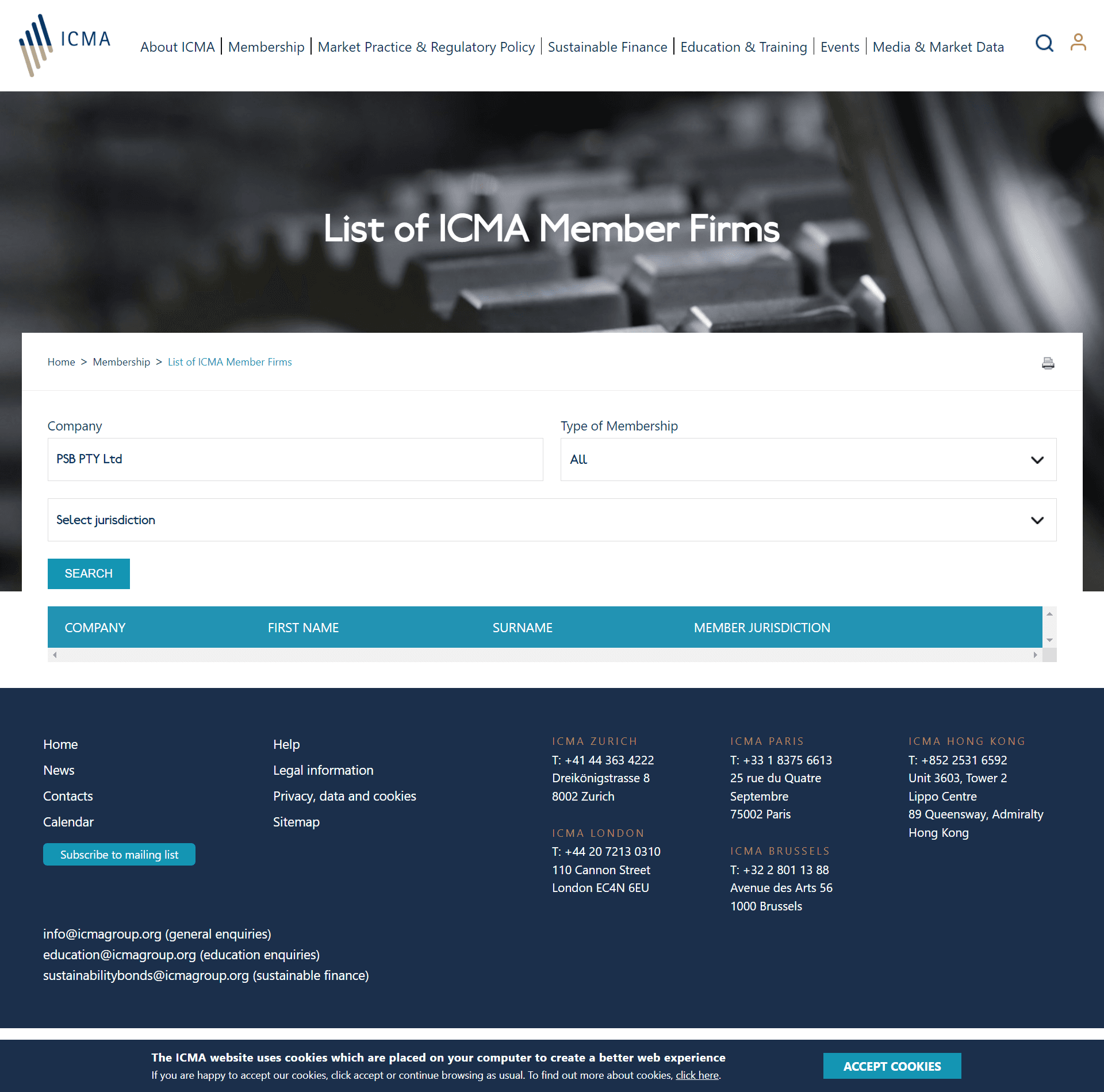Go to Home breadcrumb link

[61, 362]
